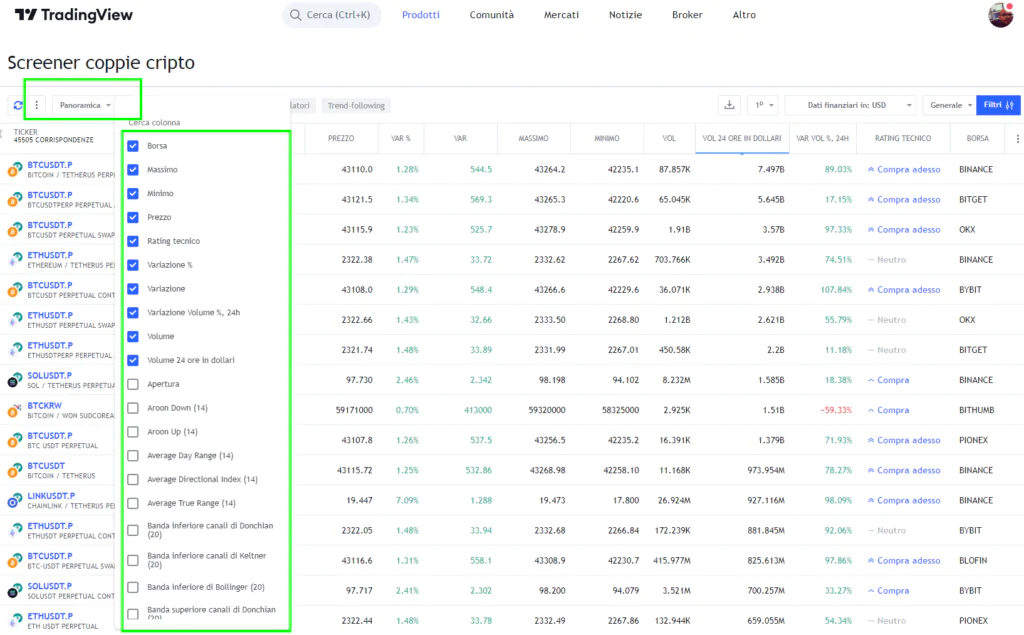Refresh the screener data with the reload icon
Image resolution: width=1024 pixels, height=635 pixels.
pos(18,105)
